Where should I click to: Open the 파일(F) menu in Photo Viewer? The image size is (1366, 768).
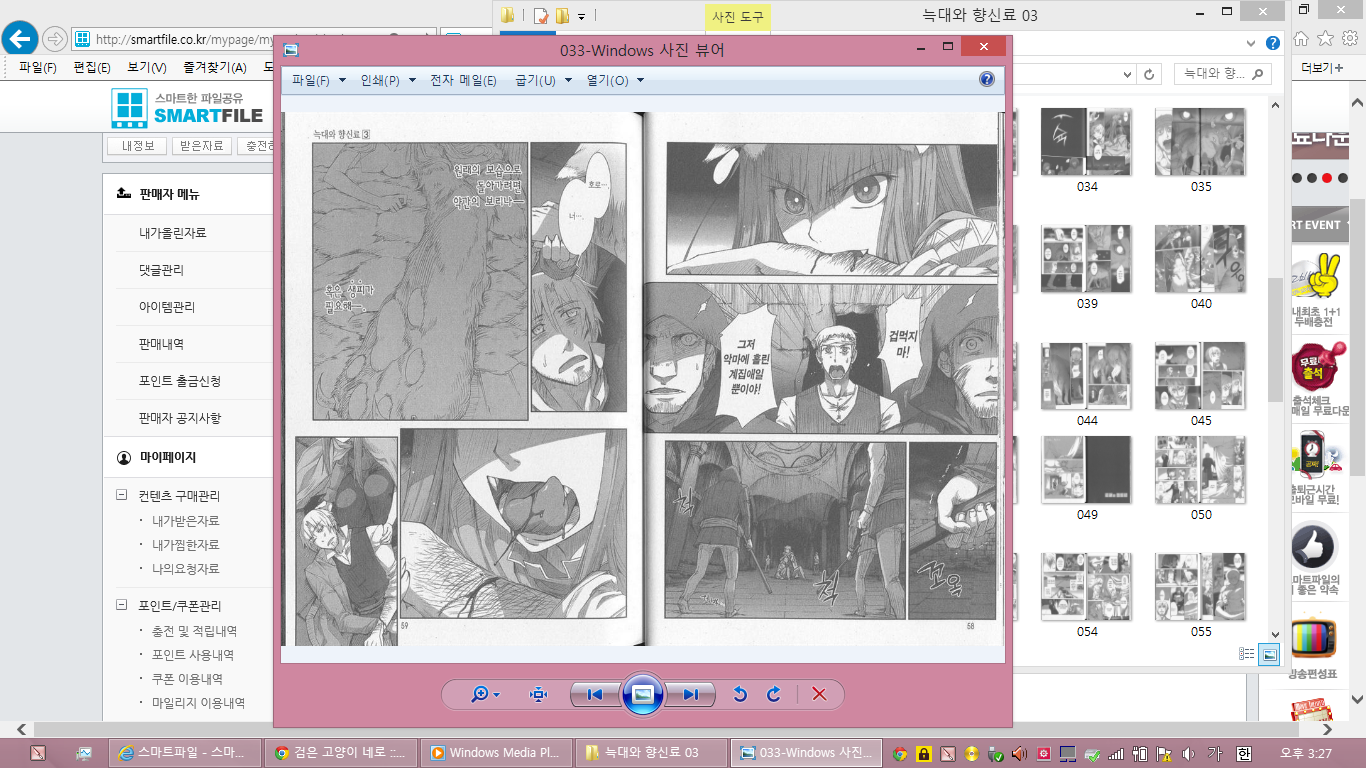click(318, 80)
